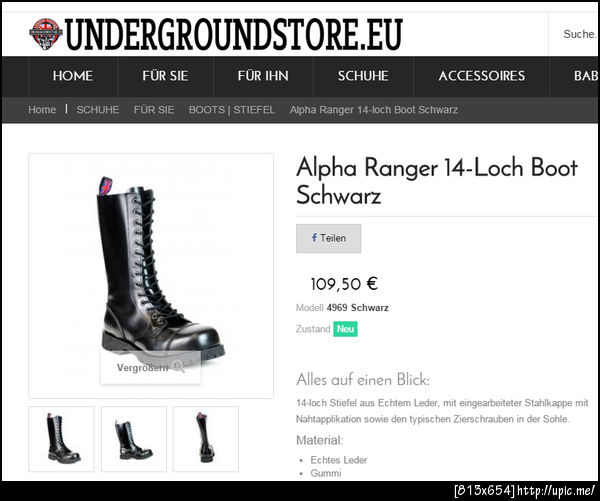Open BOOTS | STIEFEL breadcrumb category
600x501 pixels.
click(232, 110)
